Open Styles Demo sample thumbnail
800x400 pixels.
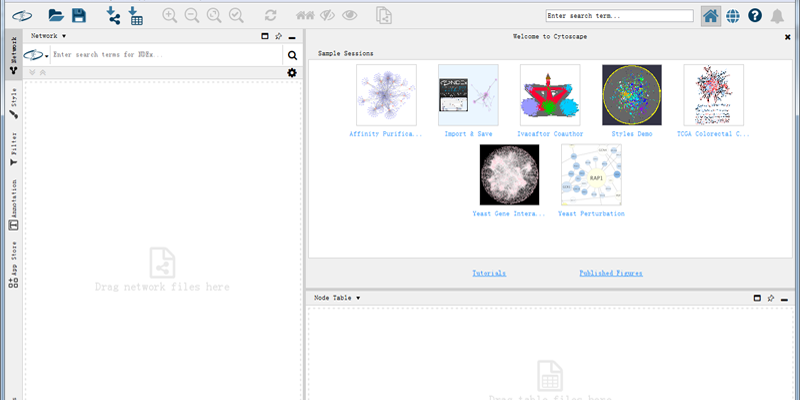(x=632, y=95)
